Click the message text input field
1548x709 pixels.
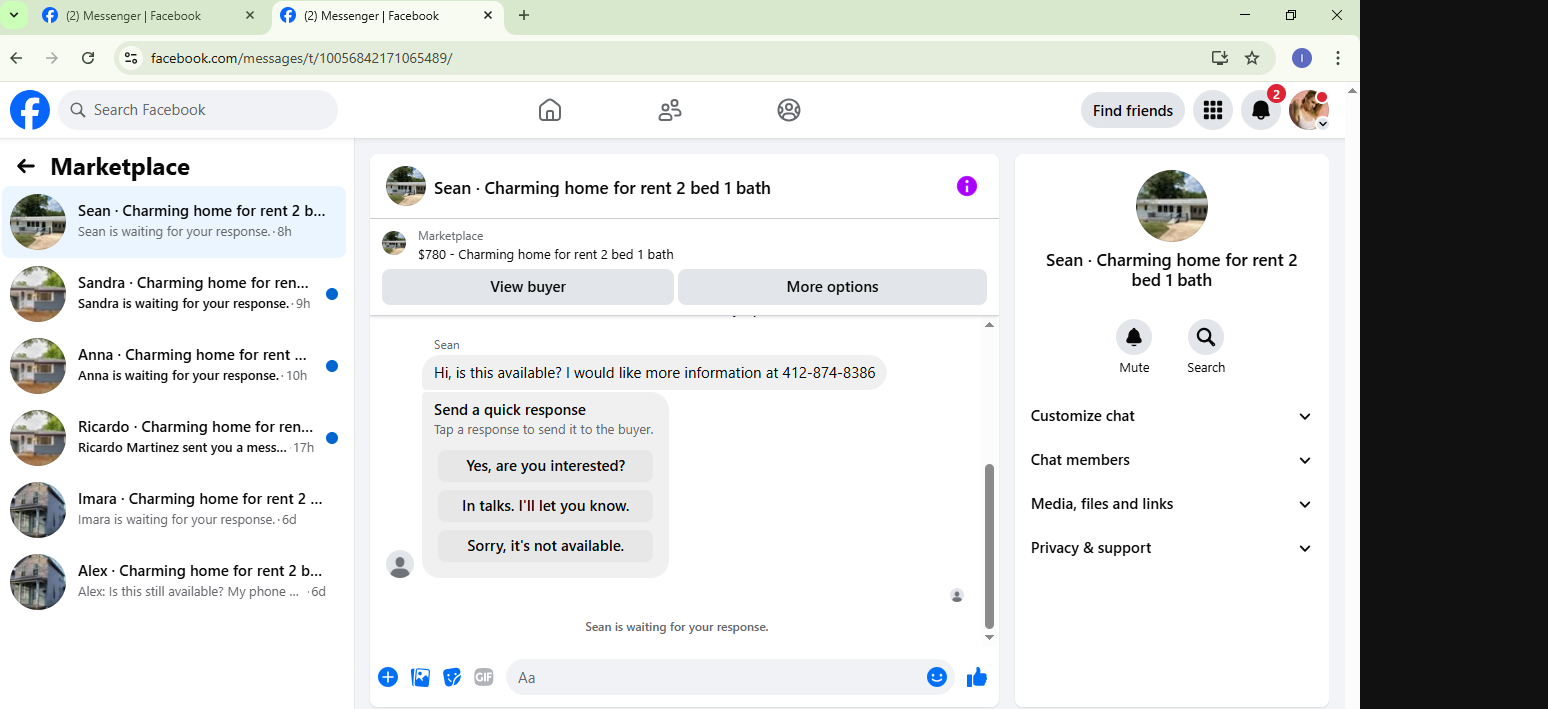[730, 677]
